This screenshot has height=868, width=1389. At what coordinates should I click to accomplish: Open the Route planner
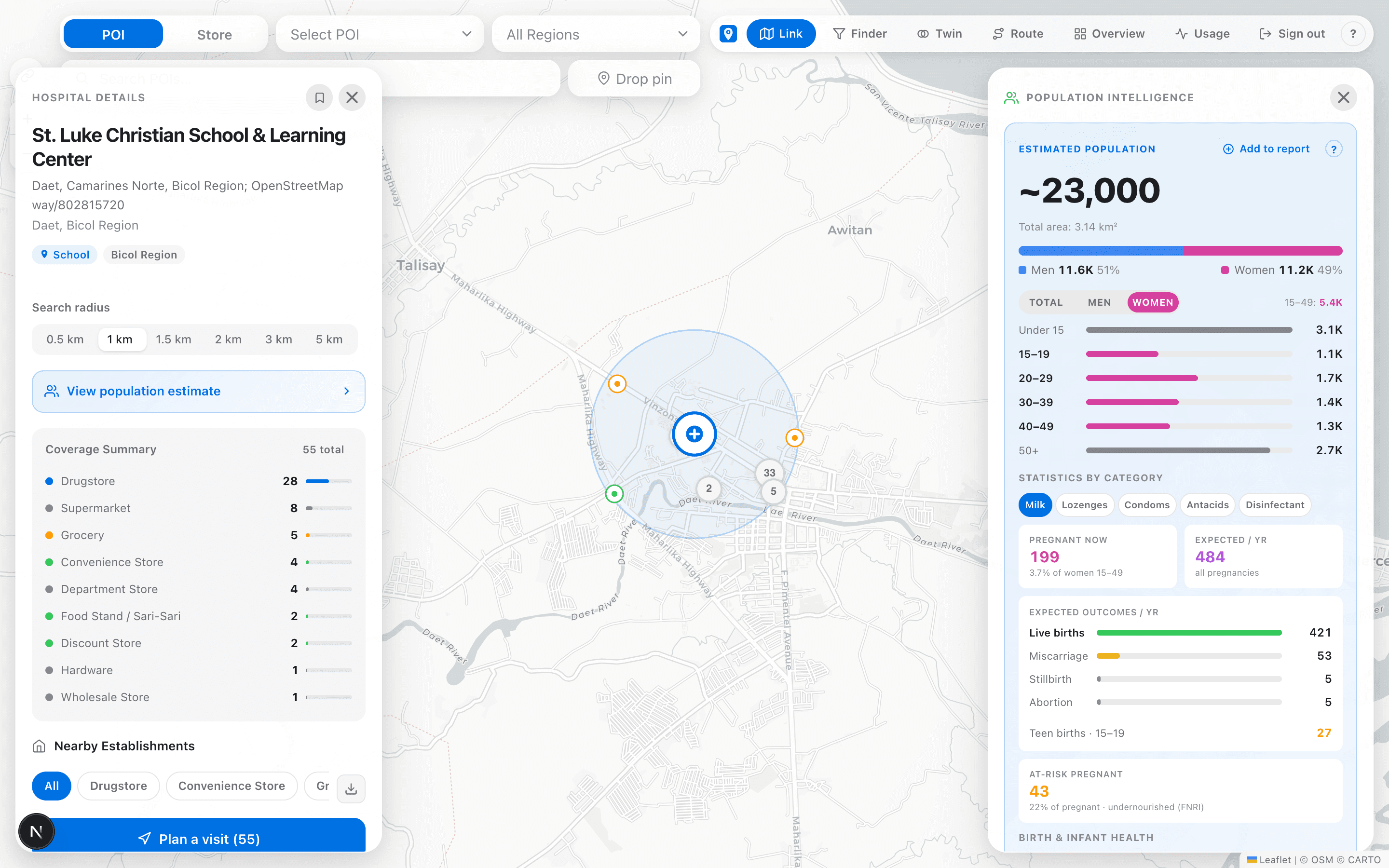(x=1018, y=34)
